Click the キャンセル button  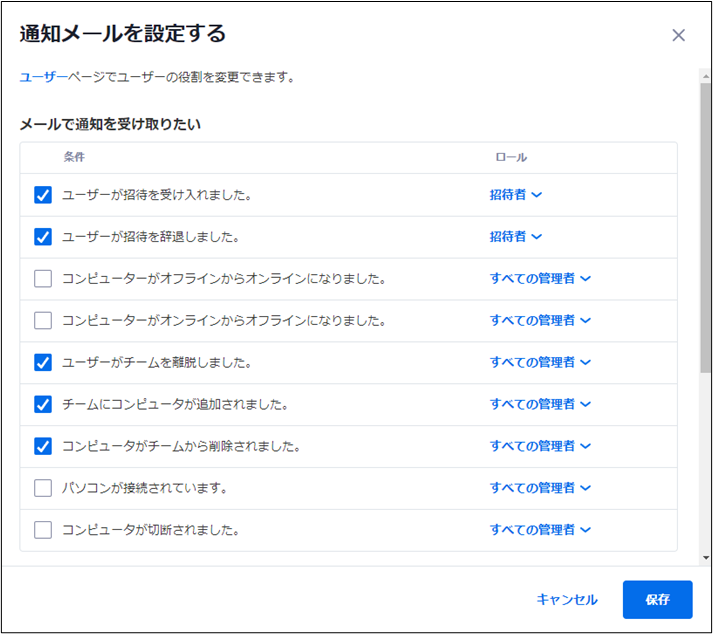(567, 599)
